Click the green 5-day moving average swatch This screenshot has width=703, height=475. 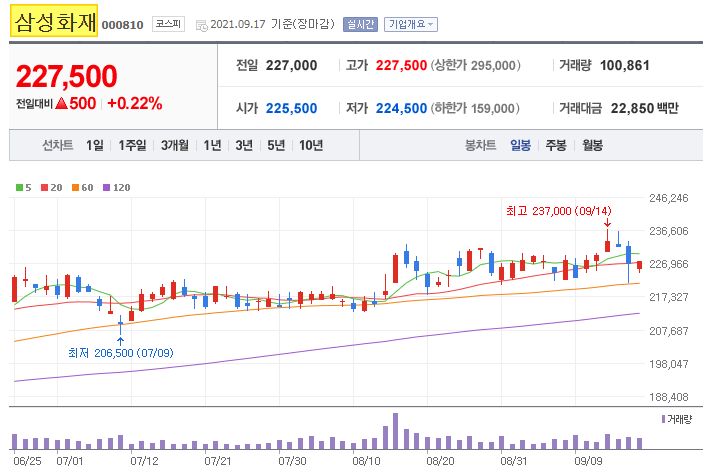[x=19, y=187]
